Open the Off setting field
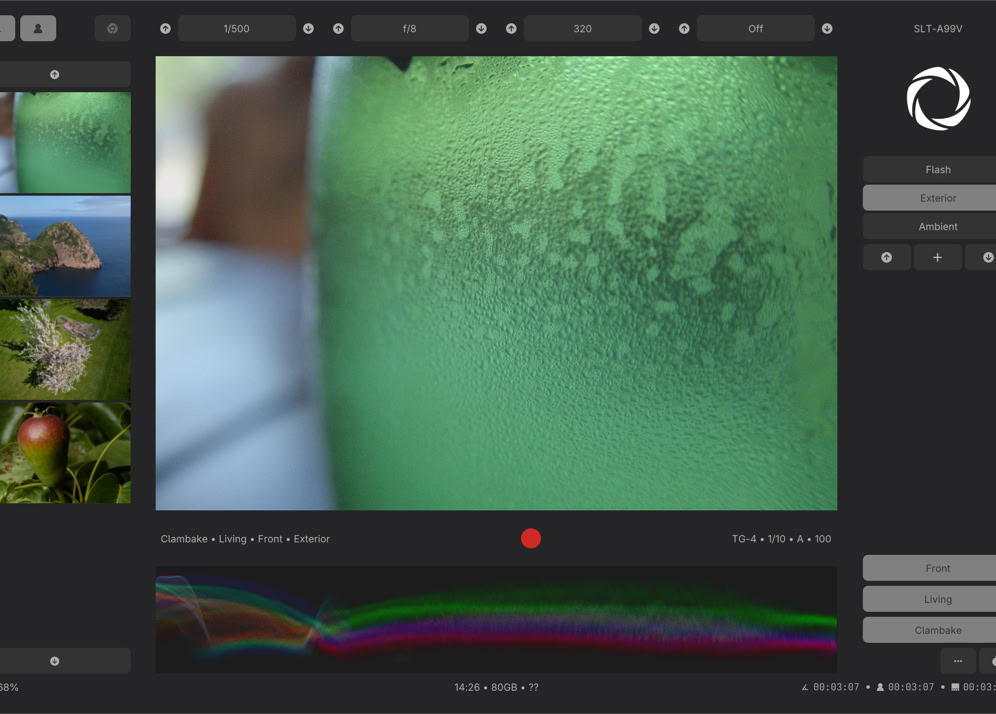The width and height of the screenshot is (996, 714). pos(755,29)
